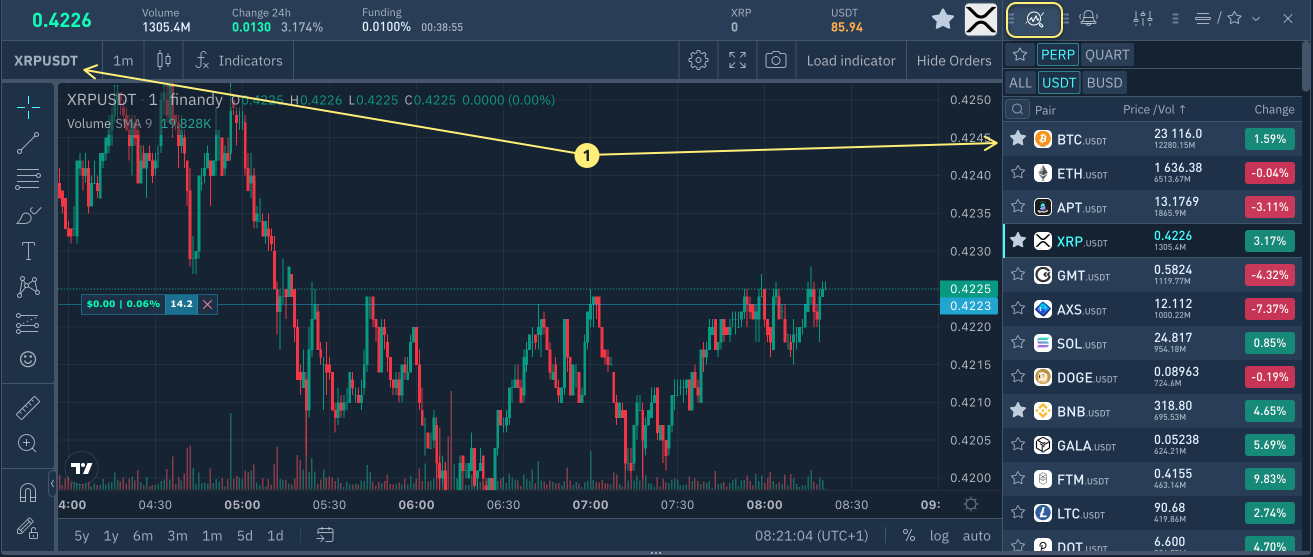Switch to the QUART contracts tab
Viewport: 1313px width, 557px height.
click(1107, 55)
